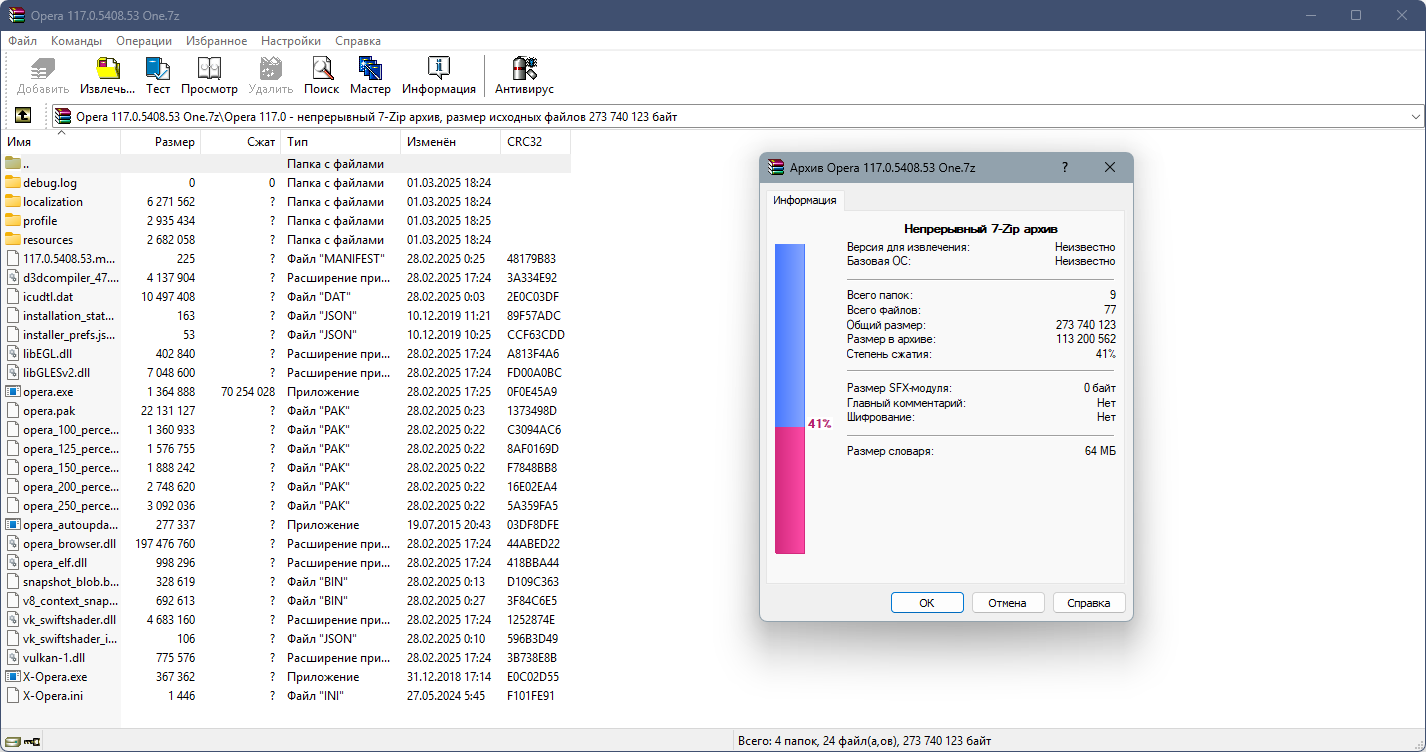
Task: Click the drive/key icon in the status bar
Action: click(x=23, y=741)
